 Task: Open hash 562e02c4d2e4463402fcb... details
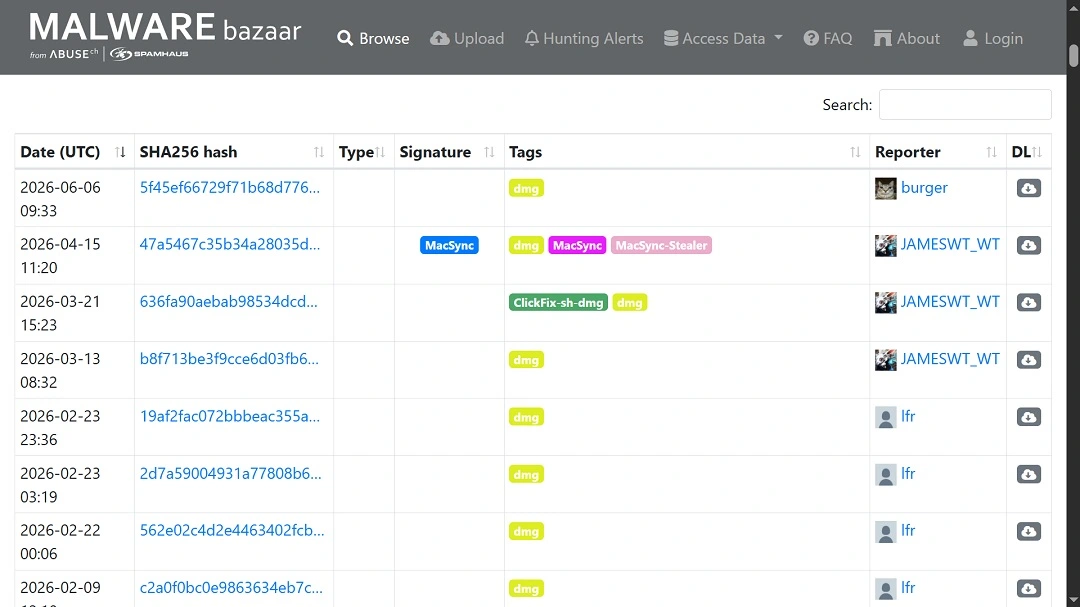(x=231, y=531)
